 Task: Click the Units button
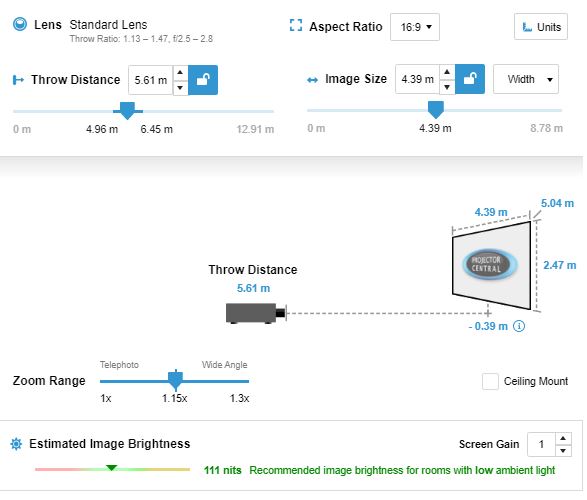tap(541, 27)
